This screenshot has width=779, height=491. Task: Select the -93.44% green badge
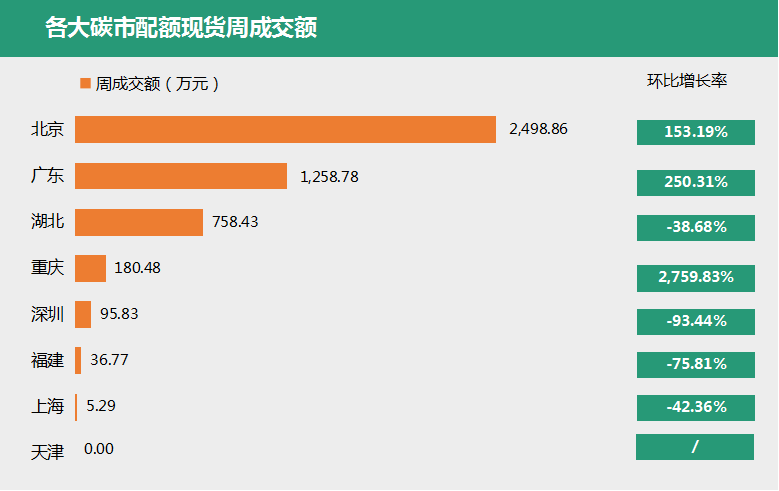click(x=696, y=322)
